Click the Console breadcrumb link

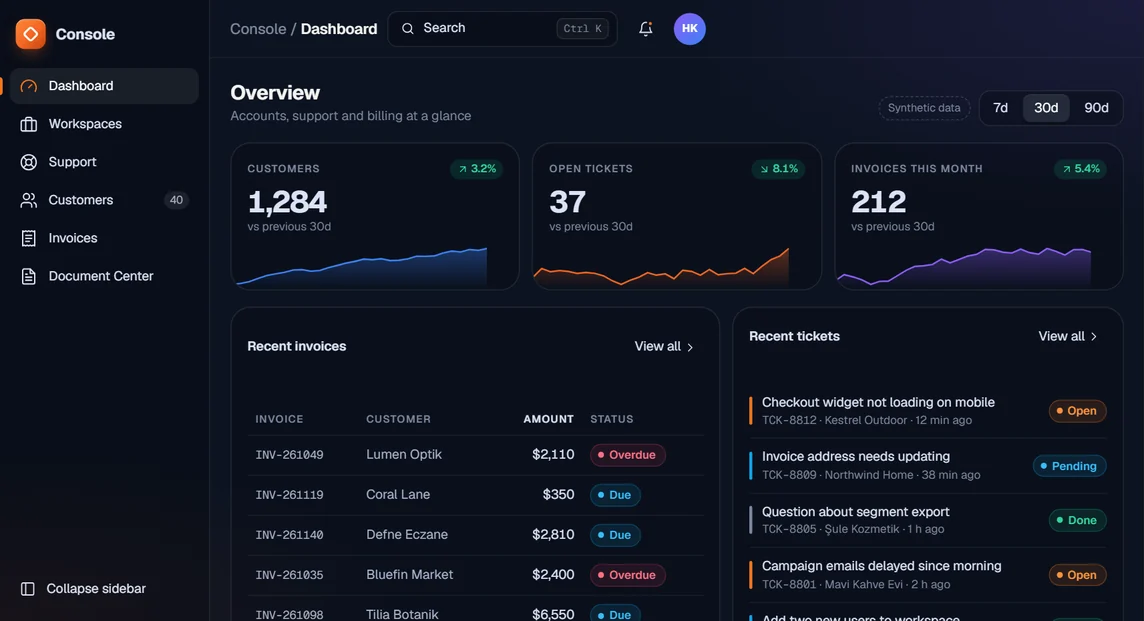tap(258, 29)
